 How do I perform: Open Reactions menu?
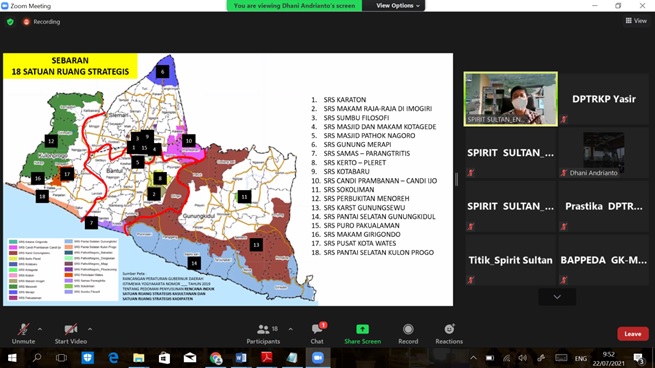[449, 334]
